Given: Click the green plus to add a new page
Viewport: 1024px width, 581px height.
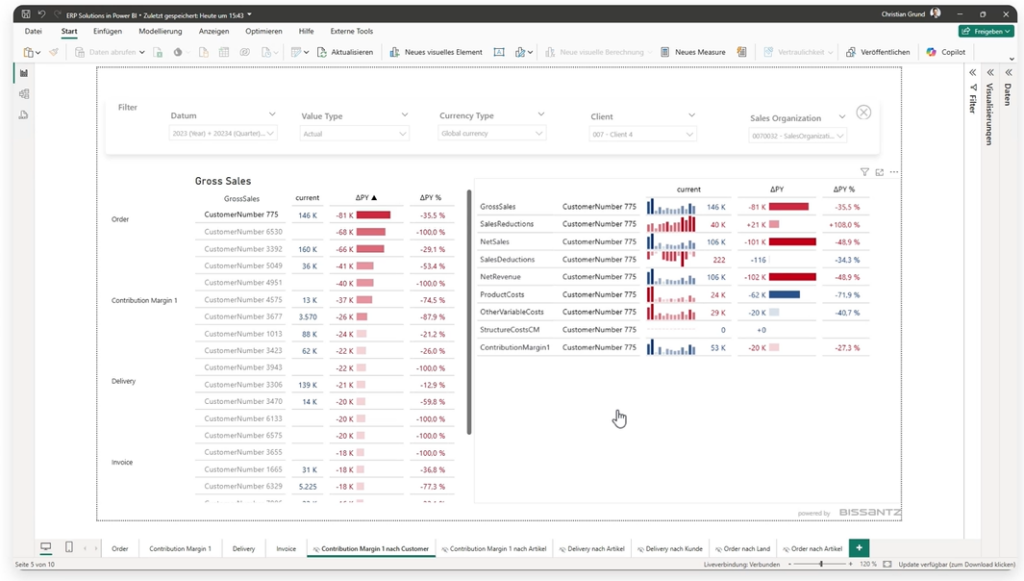Looking at the screenshot, I should 858,548.
